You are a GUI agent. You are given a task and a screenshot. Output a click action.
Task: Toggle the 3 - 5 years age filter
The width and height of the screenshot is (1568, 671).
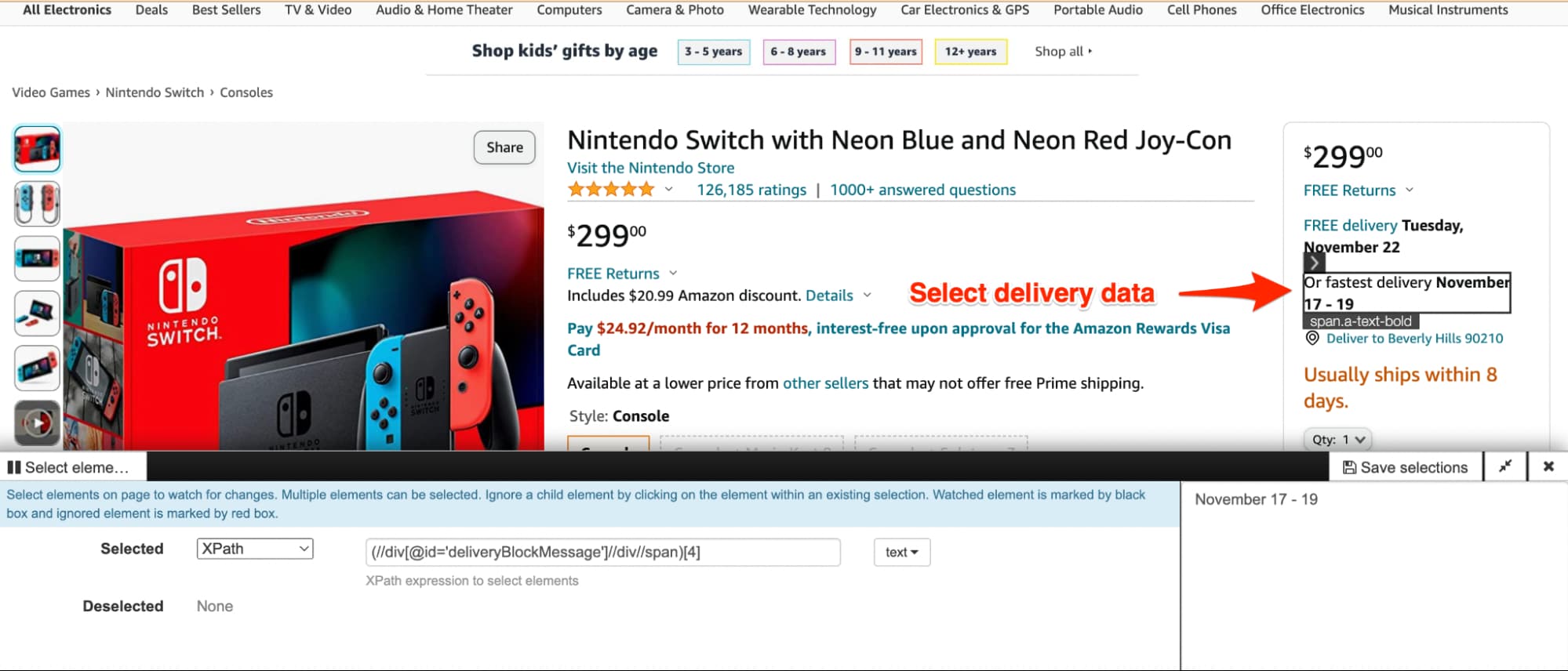coord(713,51)
